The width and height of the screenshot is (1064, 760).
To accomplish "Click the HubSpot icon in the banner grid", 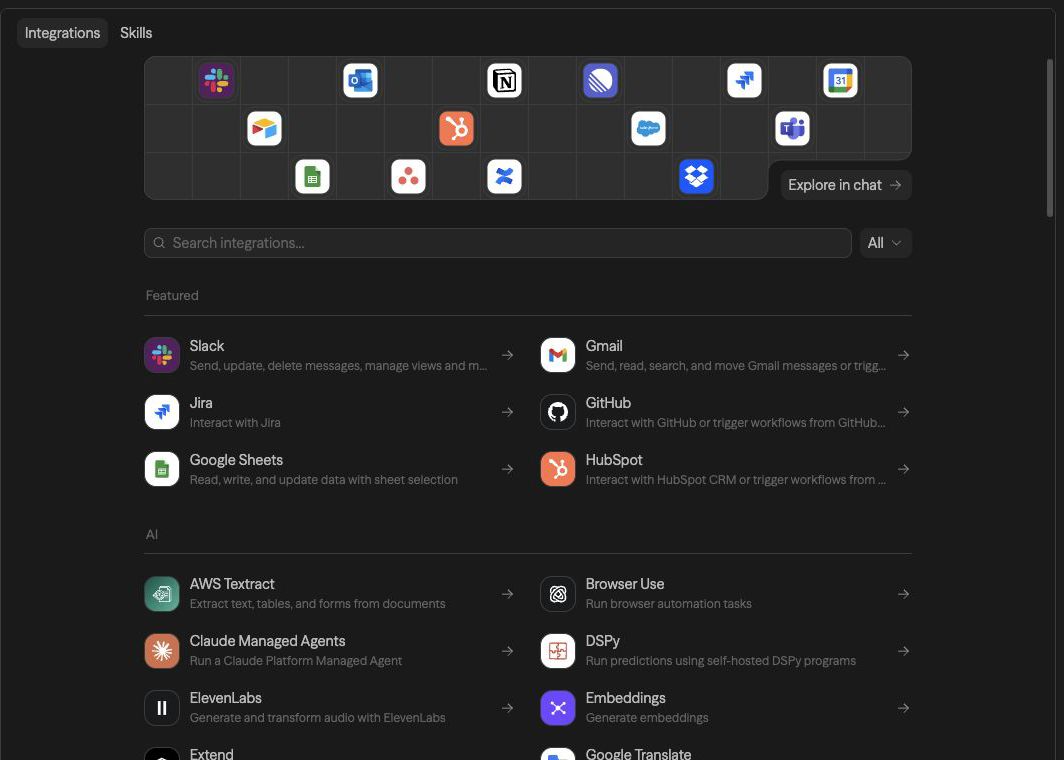I will (x=456, y=128).
